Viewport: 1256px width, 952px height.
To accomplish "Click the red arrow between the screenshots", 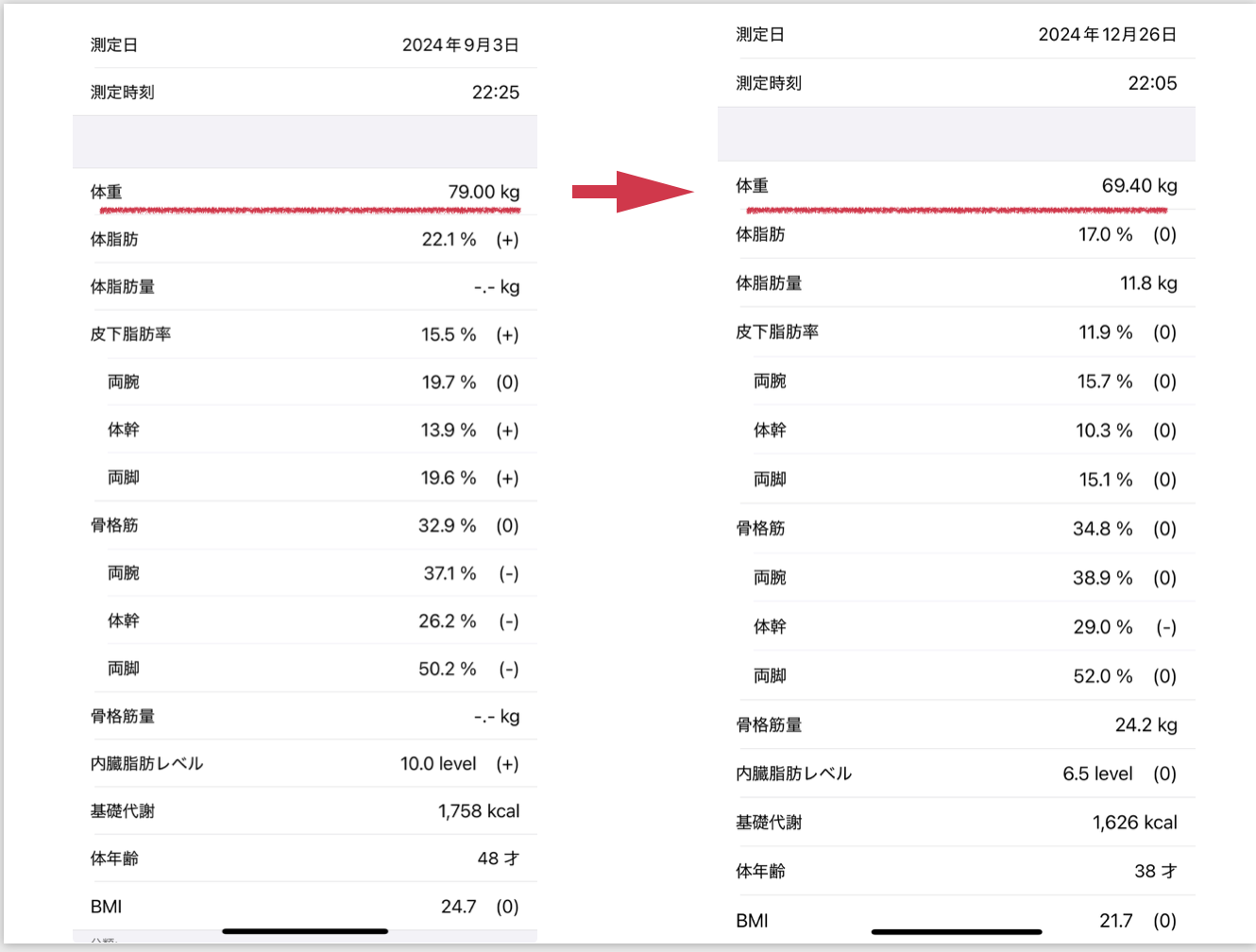I will click(x=633, y=192).
